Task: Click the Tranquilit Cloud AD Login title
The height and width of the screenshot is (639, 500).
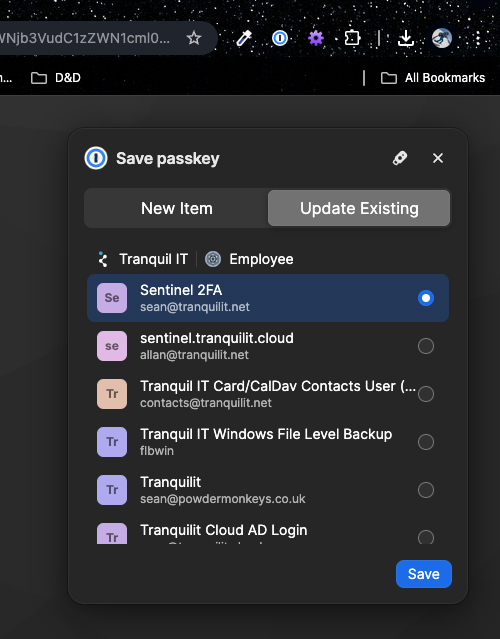Action: (x=224, y=530)
